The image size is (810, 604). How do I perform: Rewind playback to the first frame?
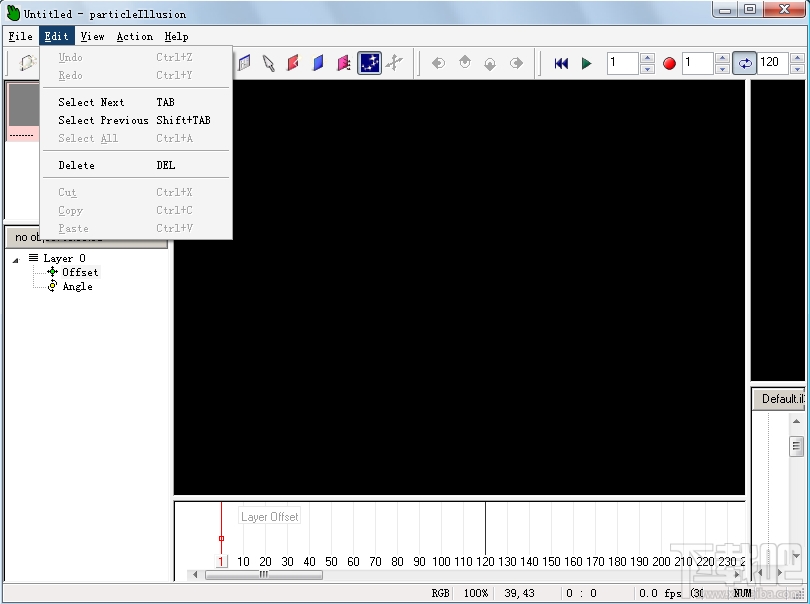click(x=561, y=63)
